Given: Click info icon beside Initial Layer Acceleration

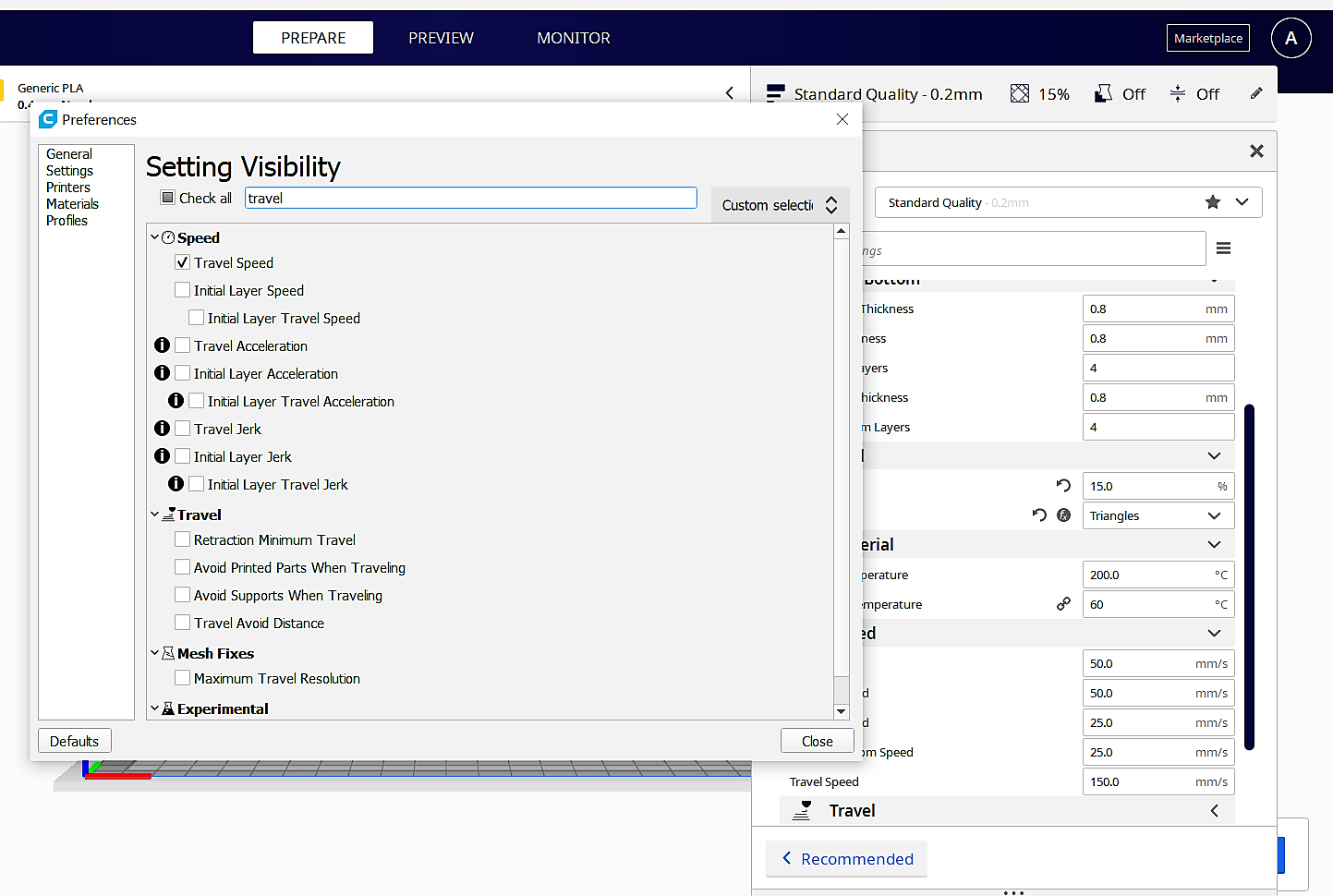Looking at the screenshot, I should pos(163,373).
